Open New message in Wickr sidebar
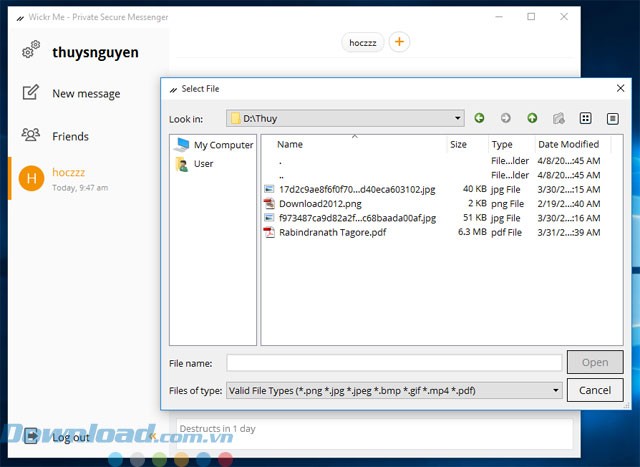The height and width of the screenshot is (467, 640). tap(85, 94)
